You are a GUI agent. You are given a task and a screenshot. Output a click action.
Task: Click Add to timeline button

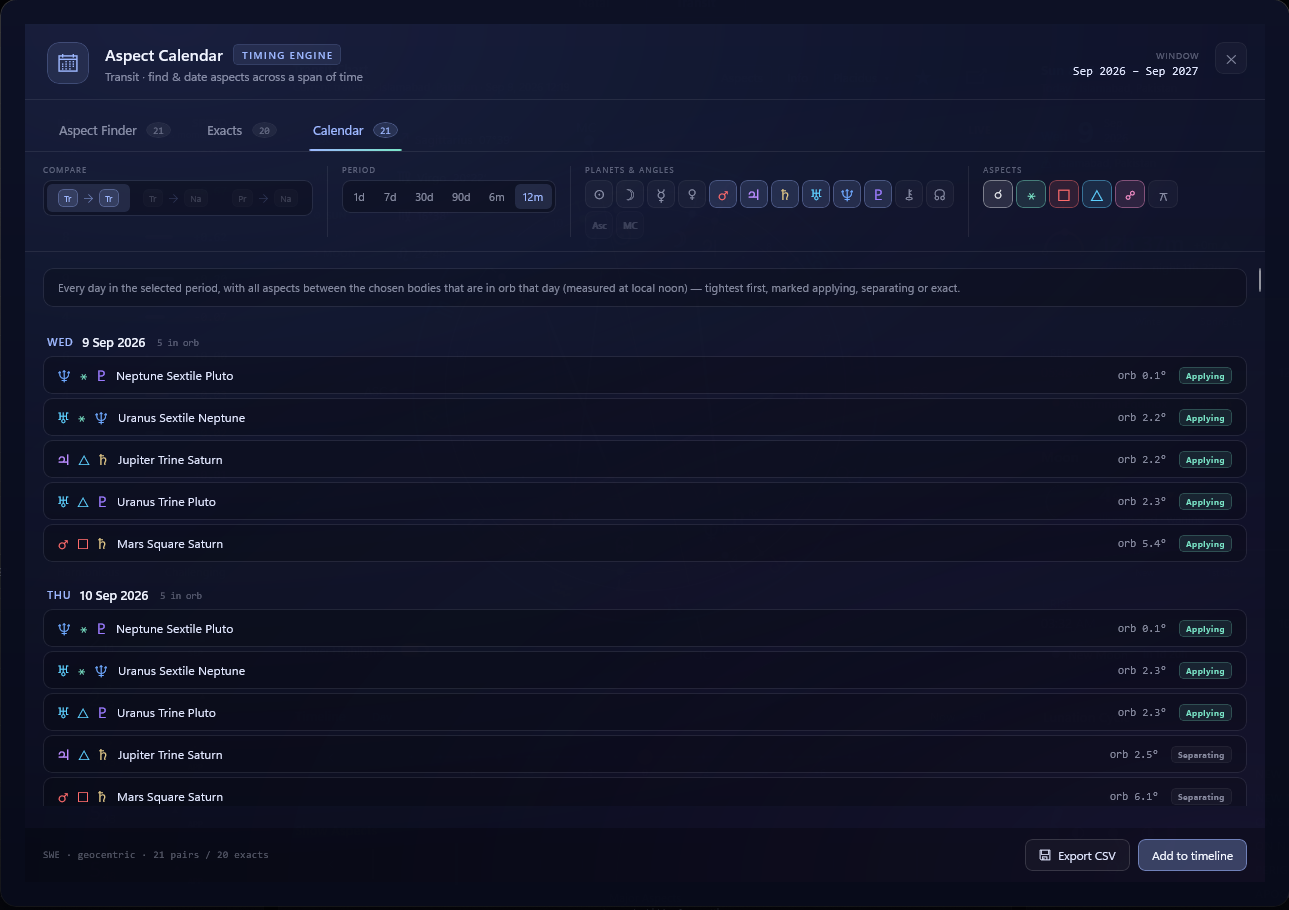[x=1192, y=856]
